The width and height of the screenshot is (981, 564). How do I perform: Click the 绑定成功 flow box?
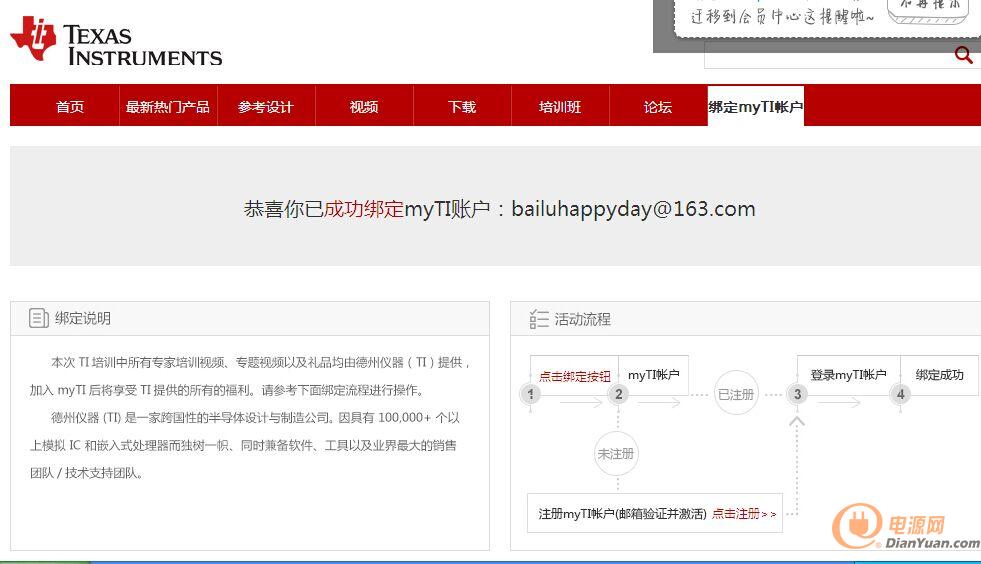coord(939,374)
